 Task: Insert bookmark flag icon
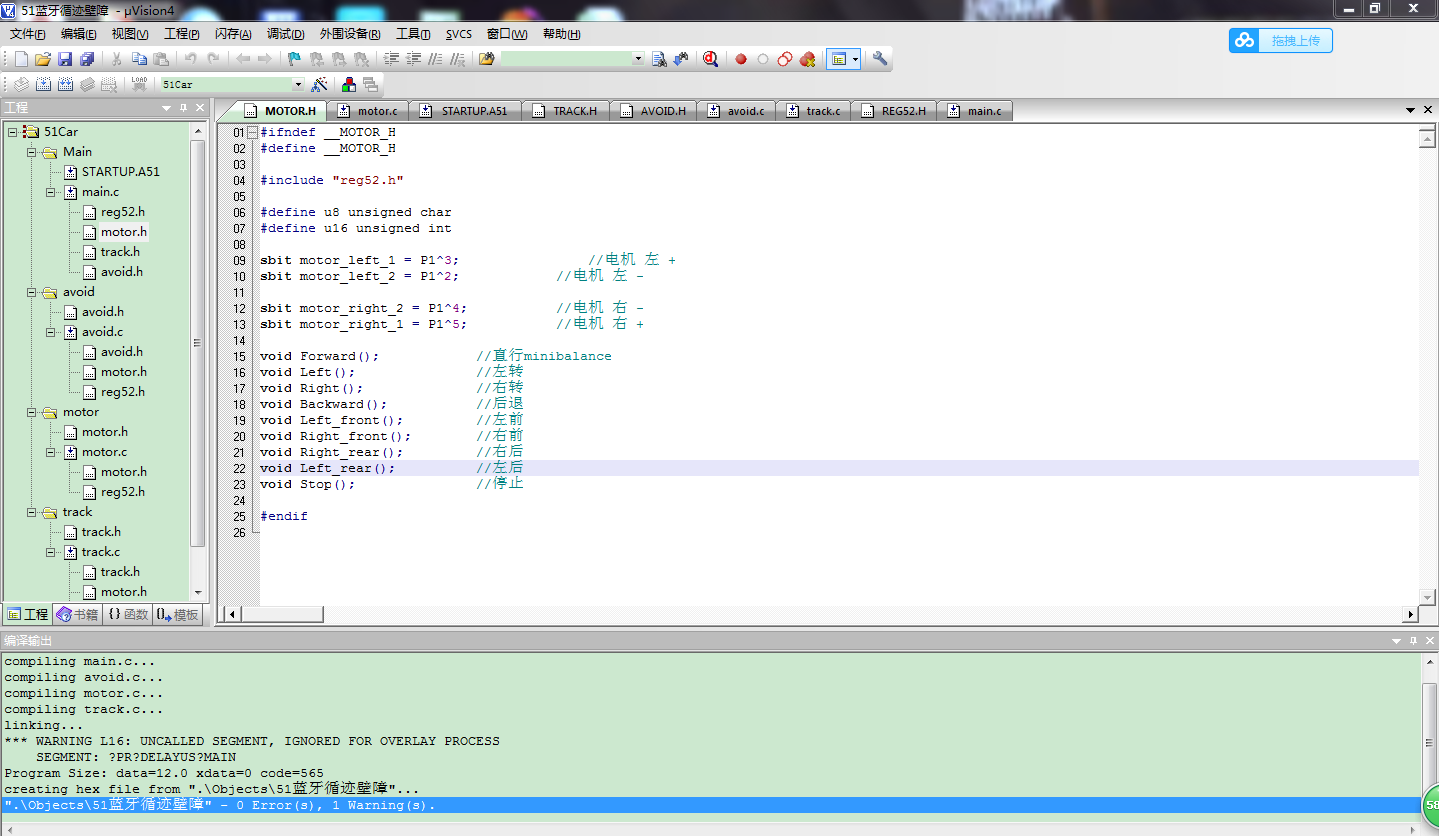294,59
